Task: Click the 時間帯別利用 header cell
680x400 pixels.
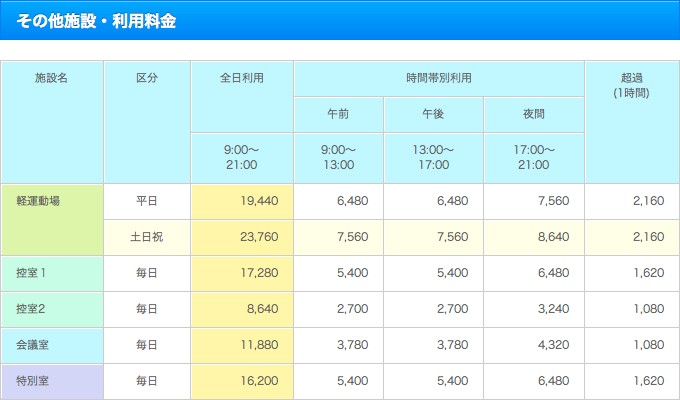Action: pos(439,79)
